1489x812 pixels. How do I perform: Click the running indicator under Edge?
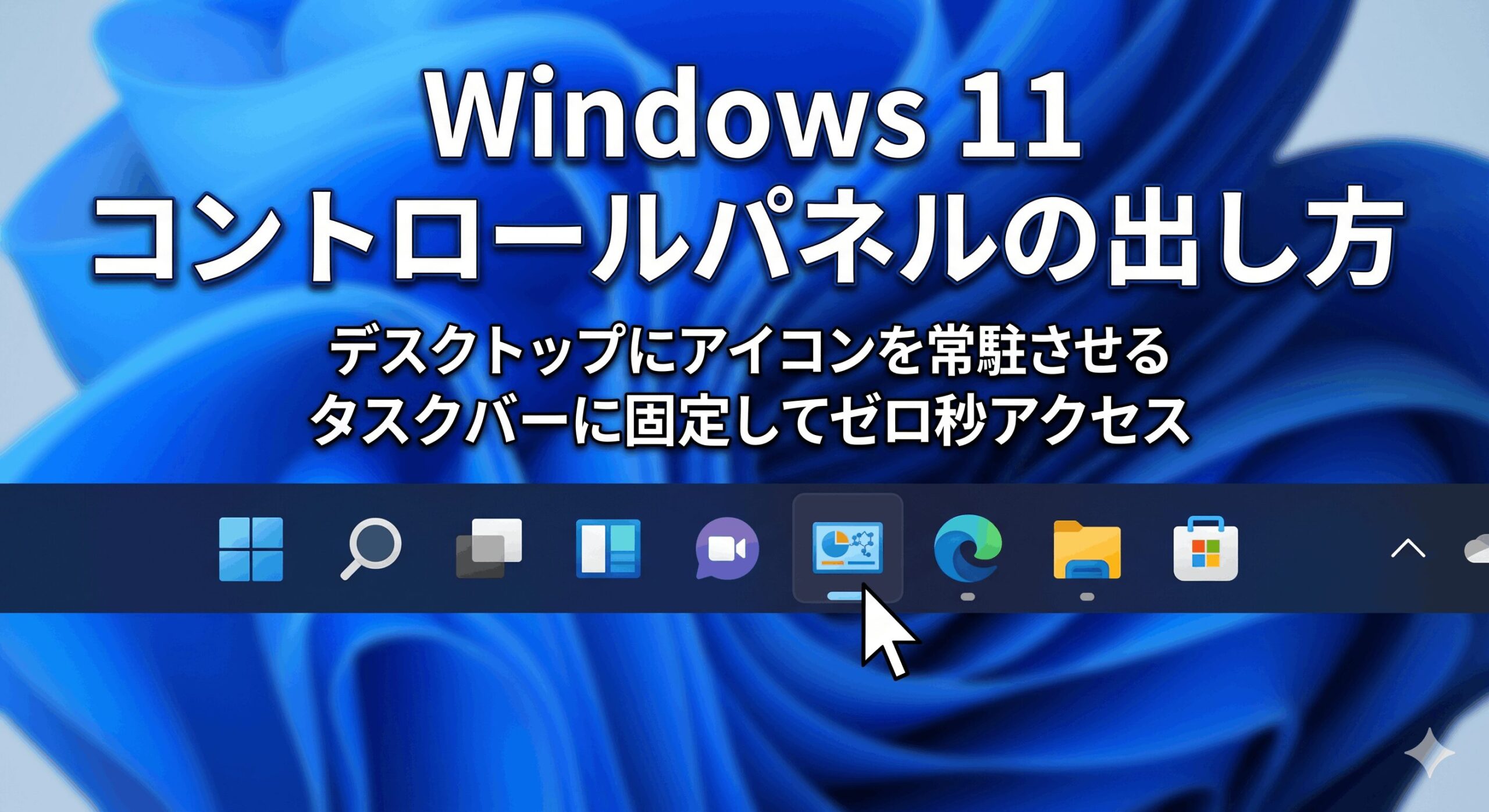click(967, 597)
